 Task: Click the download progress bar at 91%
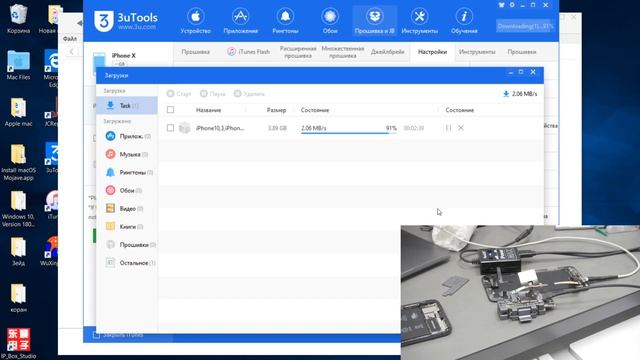point(349,133)
